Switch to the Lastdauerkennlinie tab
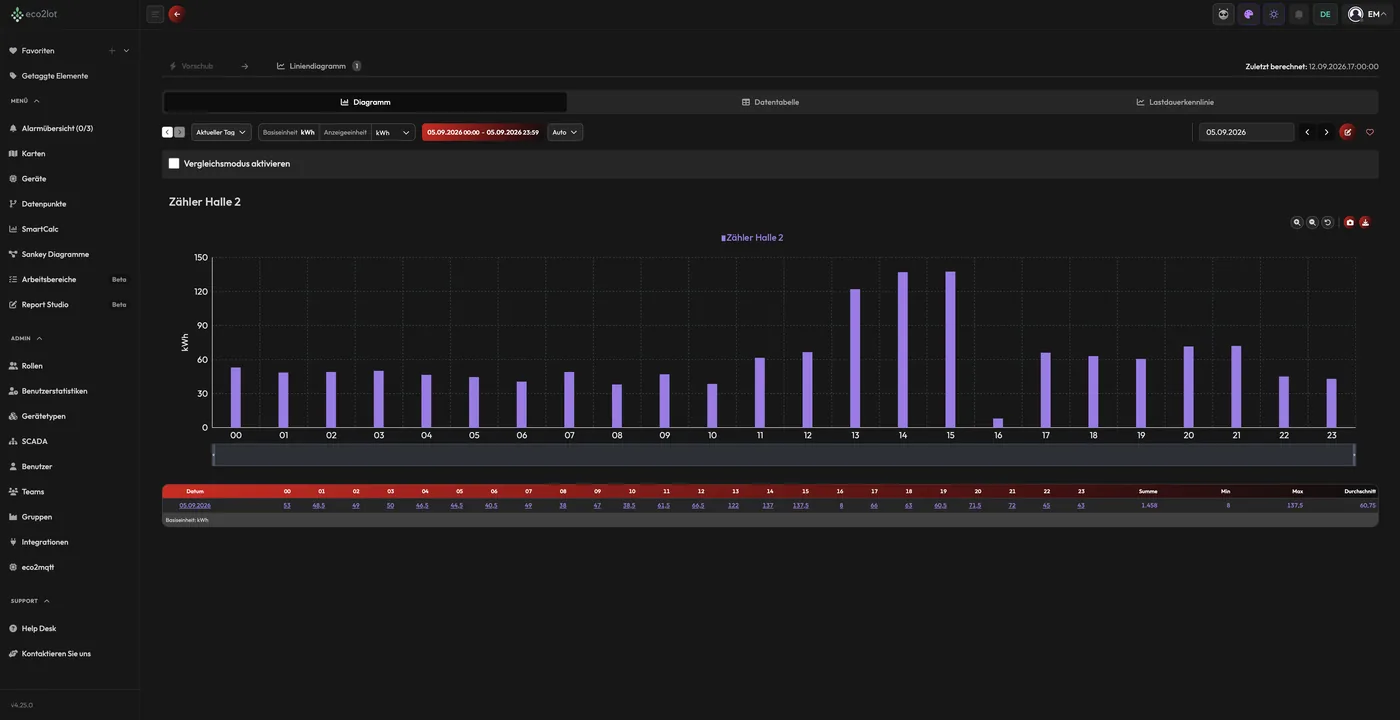Screen dimensions: 1400x720 [1175, 102]
